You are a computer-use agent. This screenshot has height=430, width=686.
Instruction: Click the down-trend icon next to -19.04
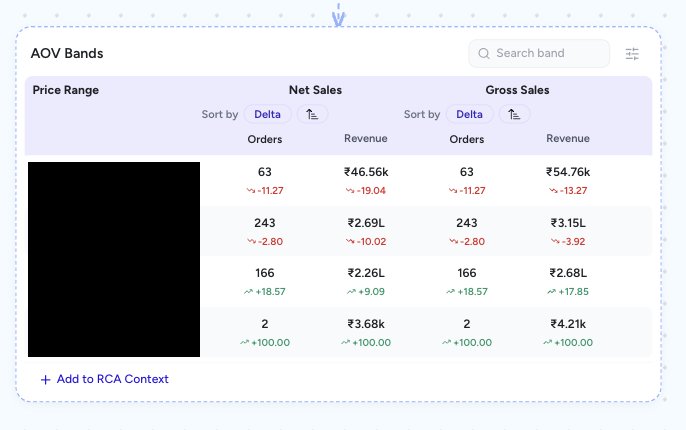(x=350, y=191)
